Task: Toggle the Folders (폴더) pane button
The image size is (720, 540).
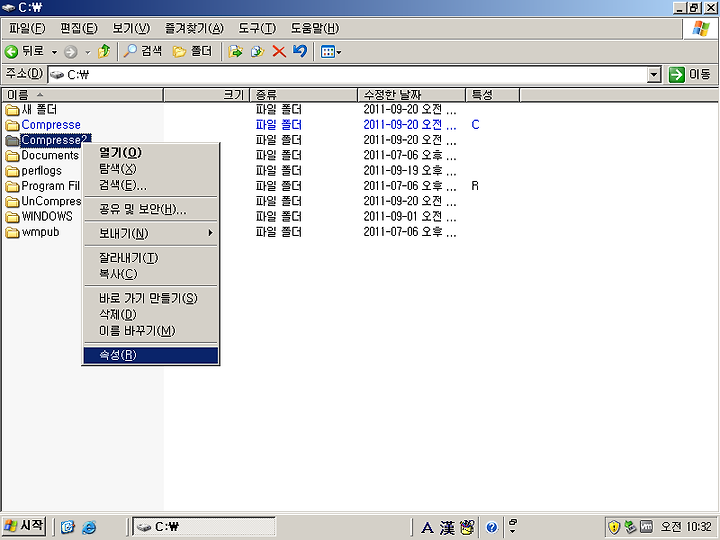Action: pyautogui.click(x=192, y=51)
